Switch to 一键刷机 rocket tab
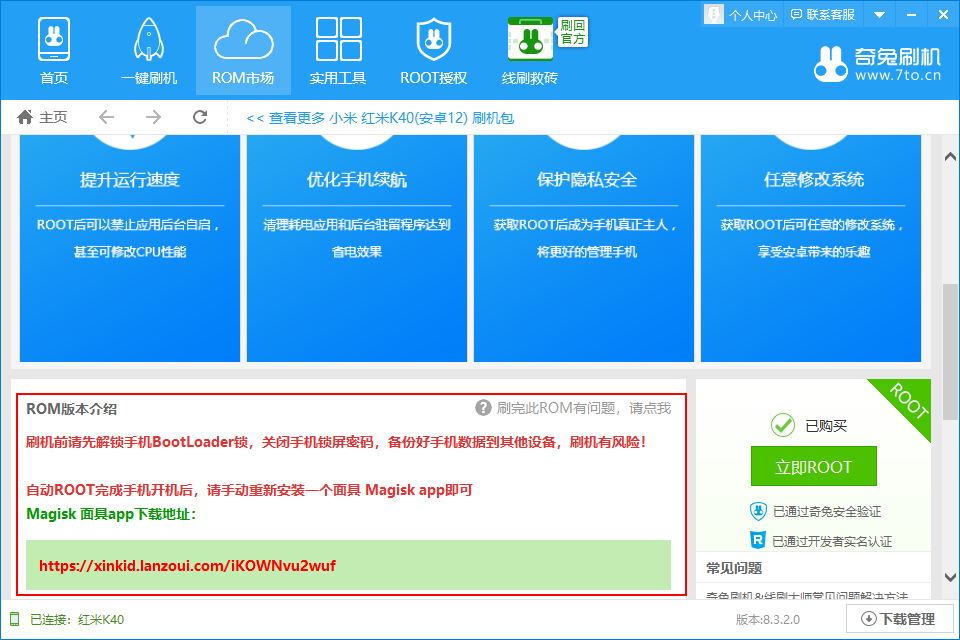This screenshot has height=640, width=960. (x=149, y=51)
